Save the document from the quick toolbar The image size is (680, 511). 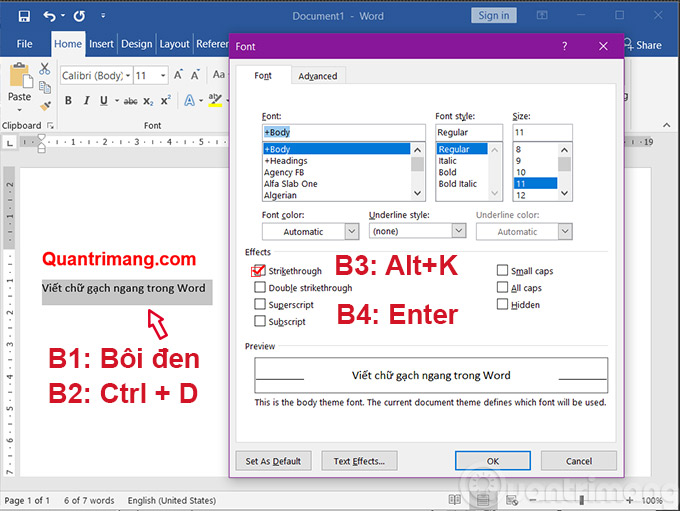coord(24,16)
